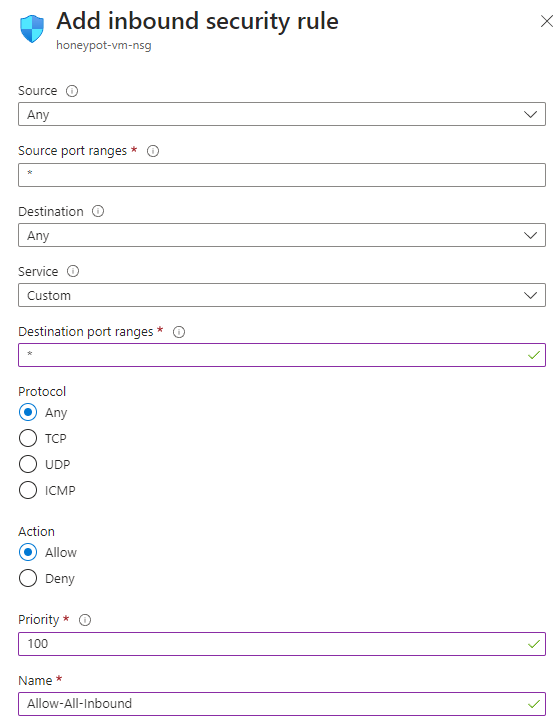Open the Source dropdown

click(282, 114)
